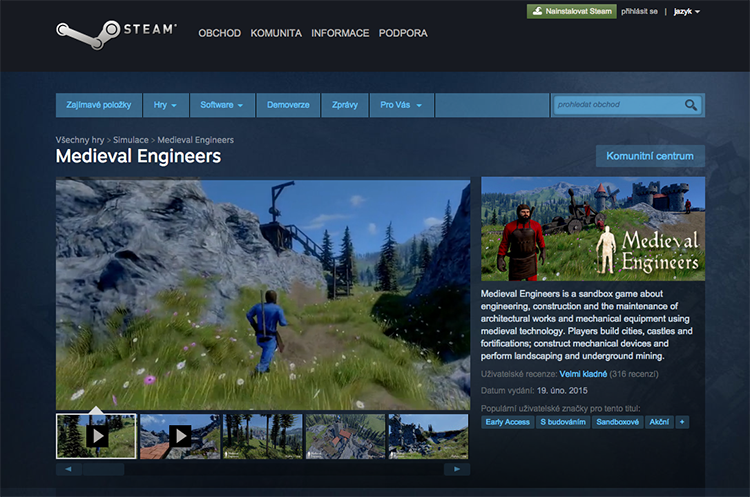Screen dimensions: 750x497
Task: Open the jazyk language dropdown
Action: pos(683,11)
